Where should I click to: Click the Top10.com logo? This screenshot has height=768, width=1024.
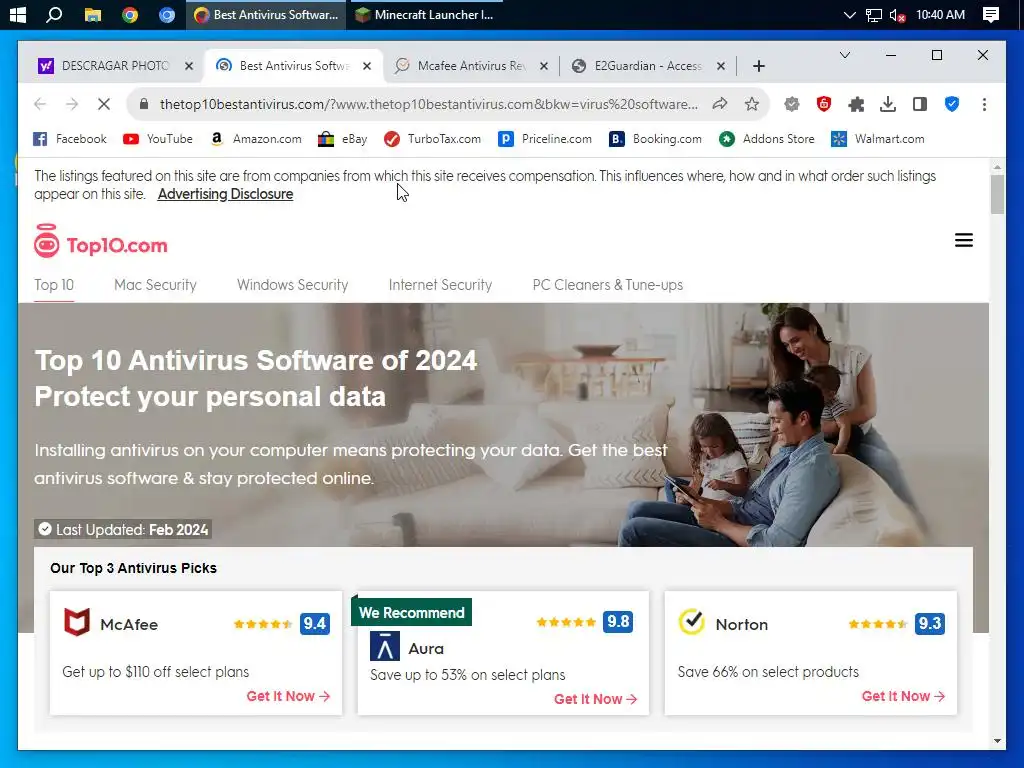[x=101, y=241]
